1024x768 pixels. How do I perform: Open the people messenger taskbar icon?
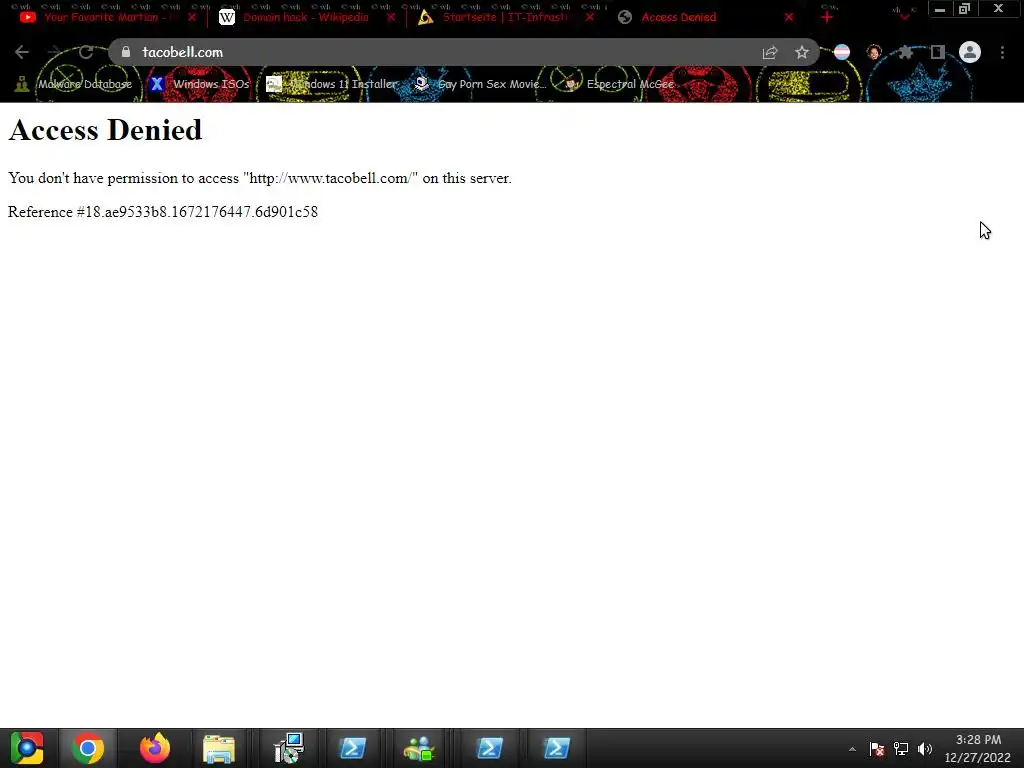(x=419, y=748)
